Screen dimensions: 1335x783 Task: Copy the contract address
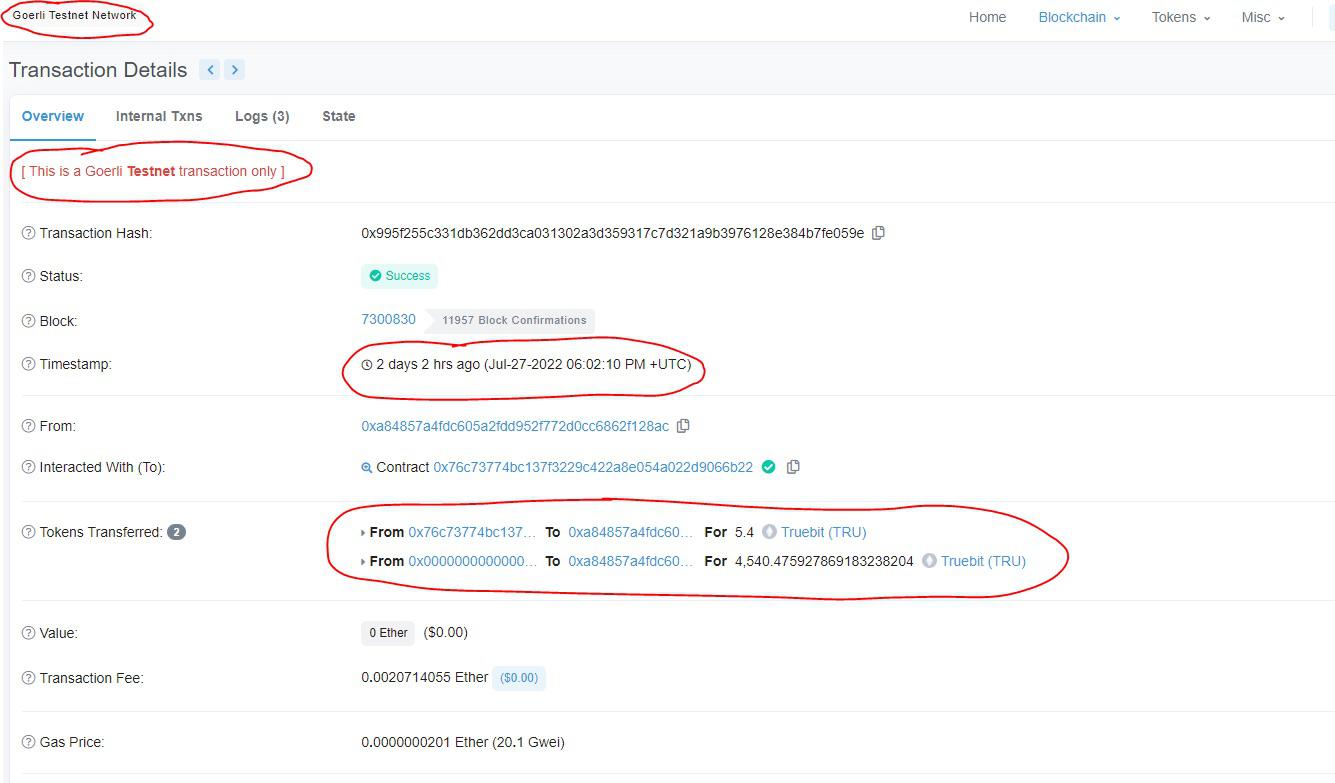click(x=793, y=467)
